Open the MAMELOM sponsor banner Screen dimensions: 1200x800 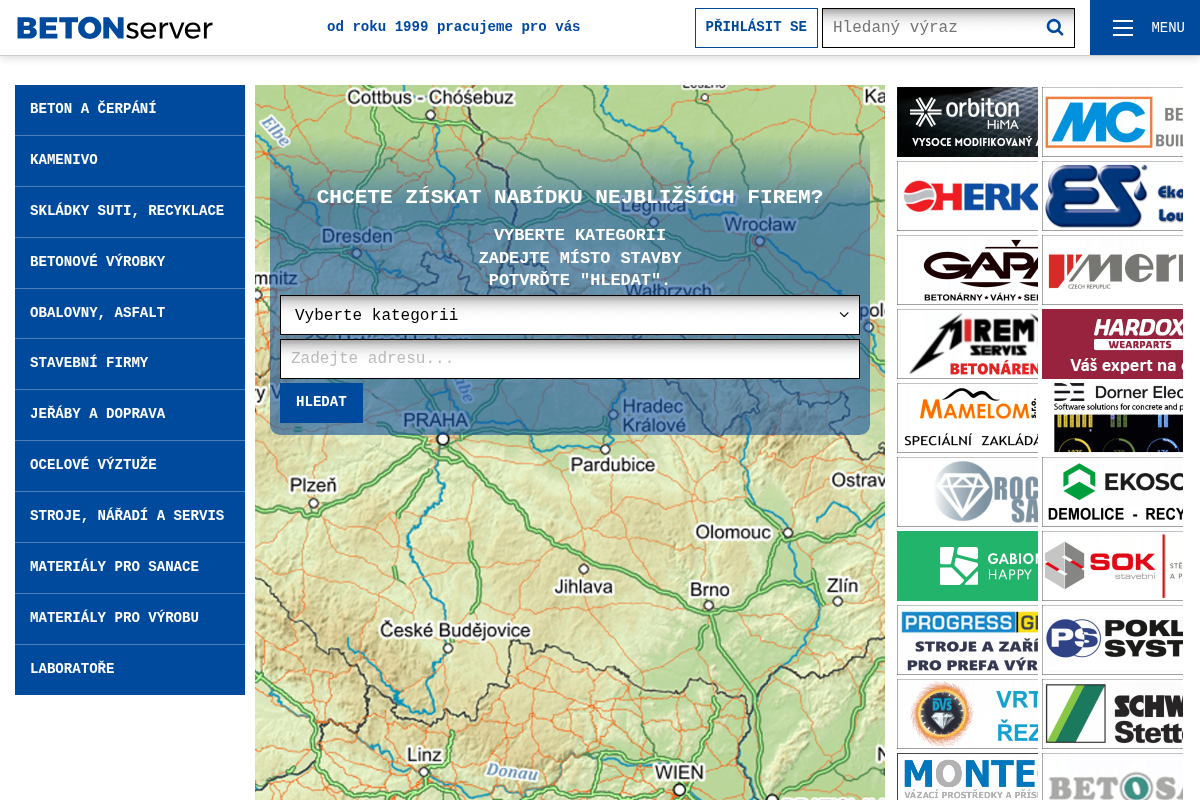pos(967,418)
